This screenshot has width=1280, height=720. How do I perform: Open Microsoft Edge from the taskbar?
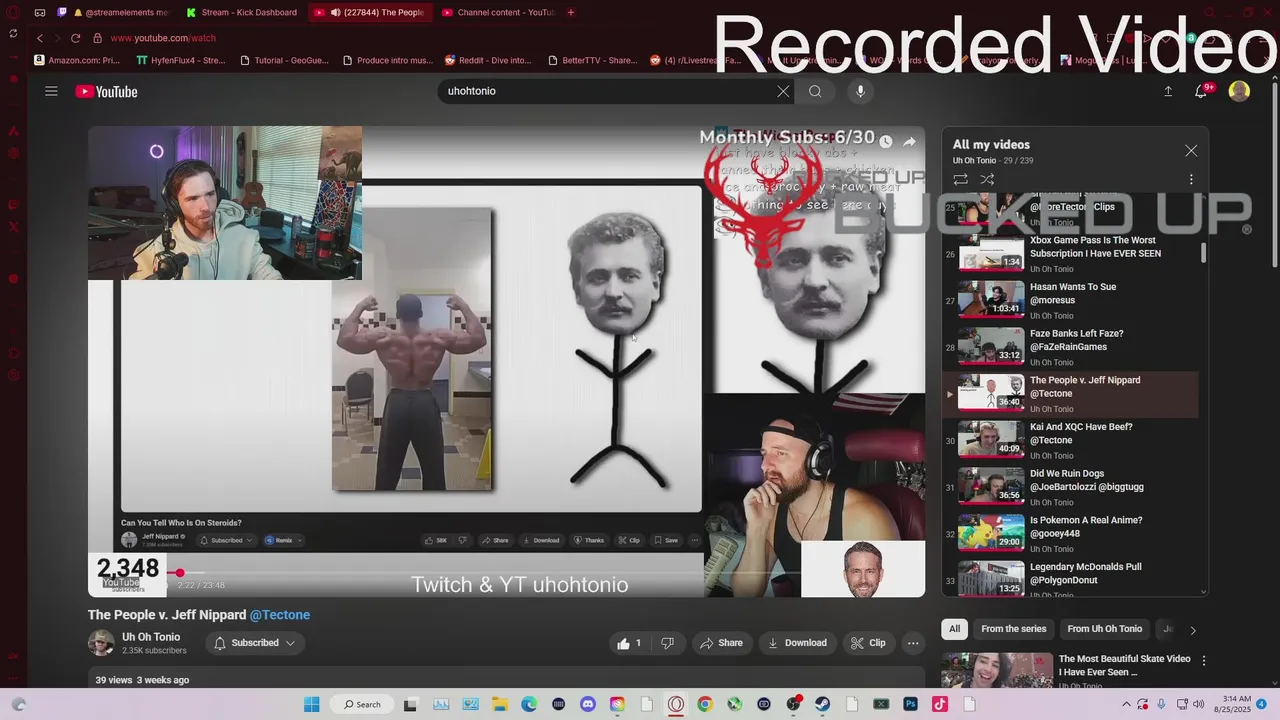pyautogui.click(x=529, y=704)
